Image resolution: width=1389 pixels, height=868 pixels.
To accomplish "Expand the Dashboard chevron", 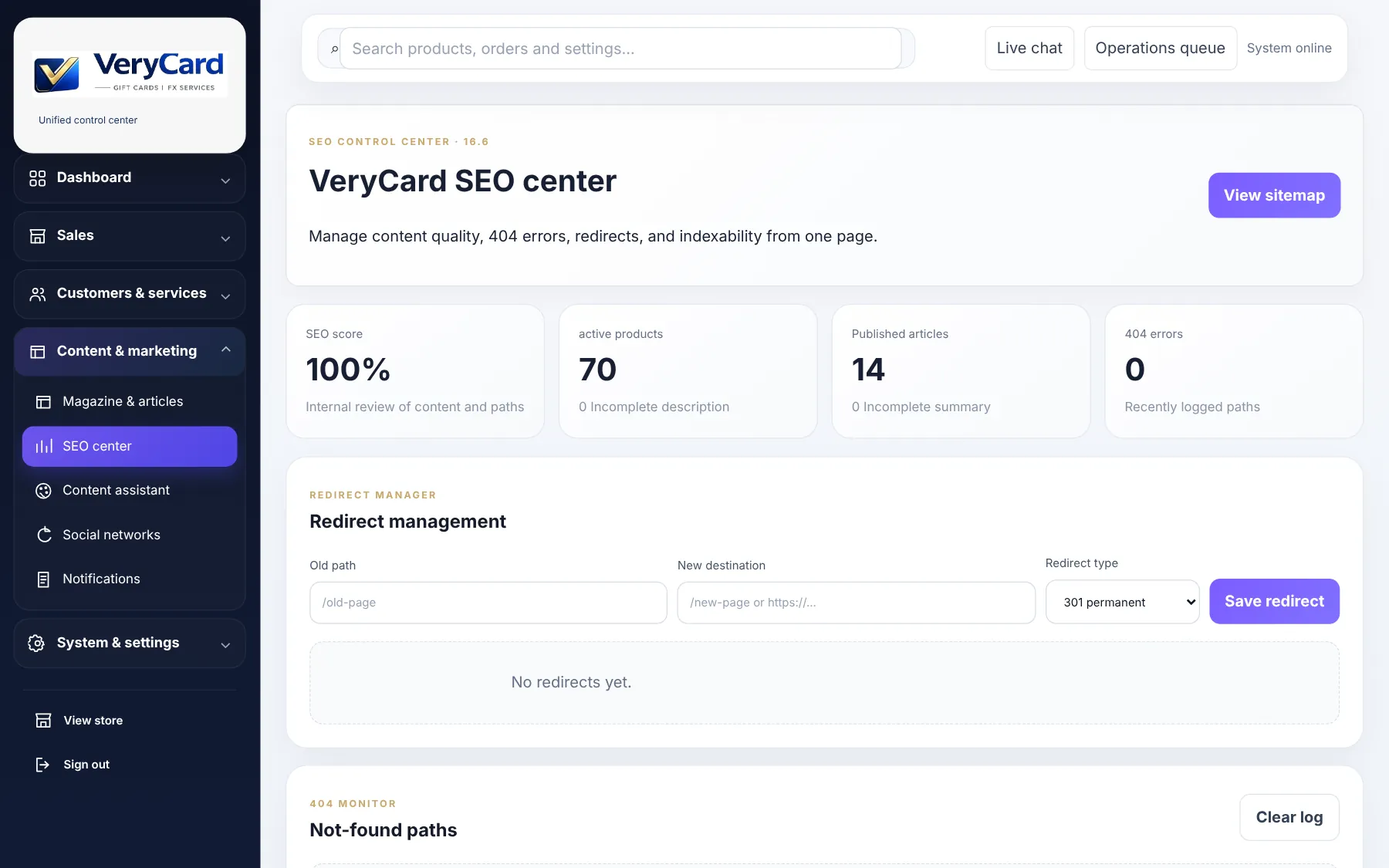I will click(x=225, y=181).
